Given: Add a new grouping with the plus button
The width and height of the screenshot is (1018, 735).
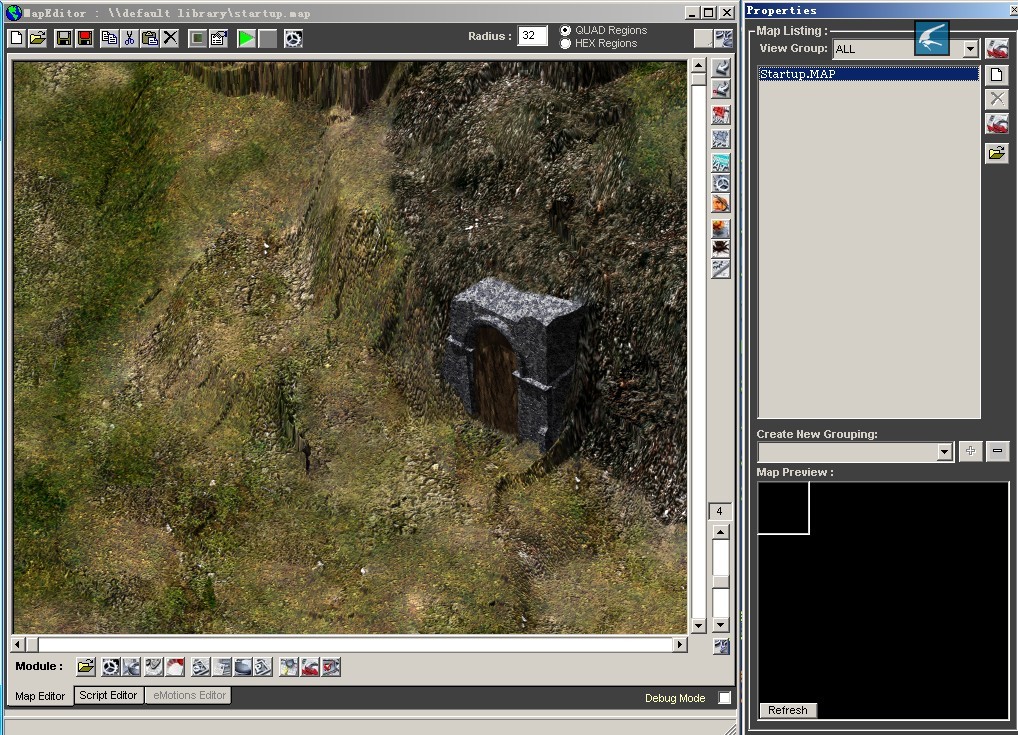Looking at the screenshot, I should [x=970, y=451].
